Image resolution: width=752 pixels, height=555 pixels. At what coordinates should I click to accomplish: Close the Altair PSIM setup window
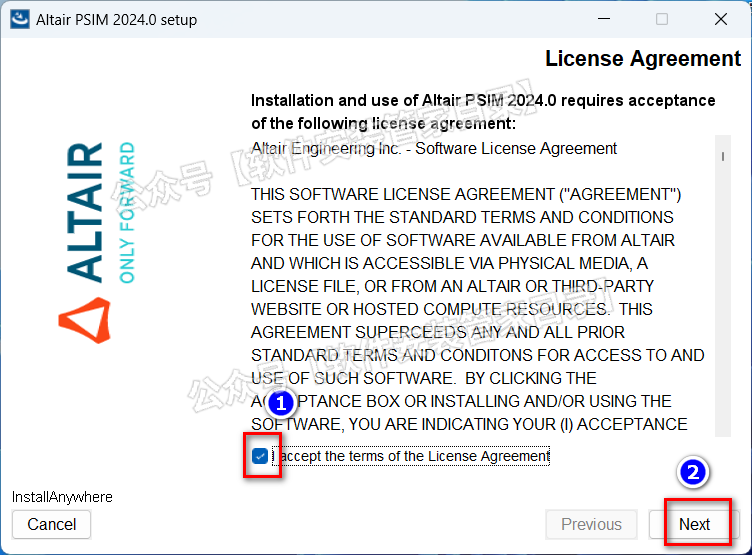[x=721, y=19]
